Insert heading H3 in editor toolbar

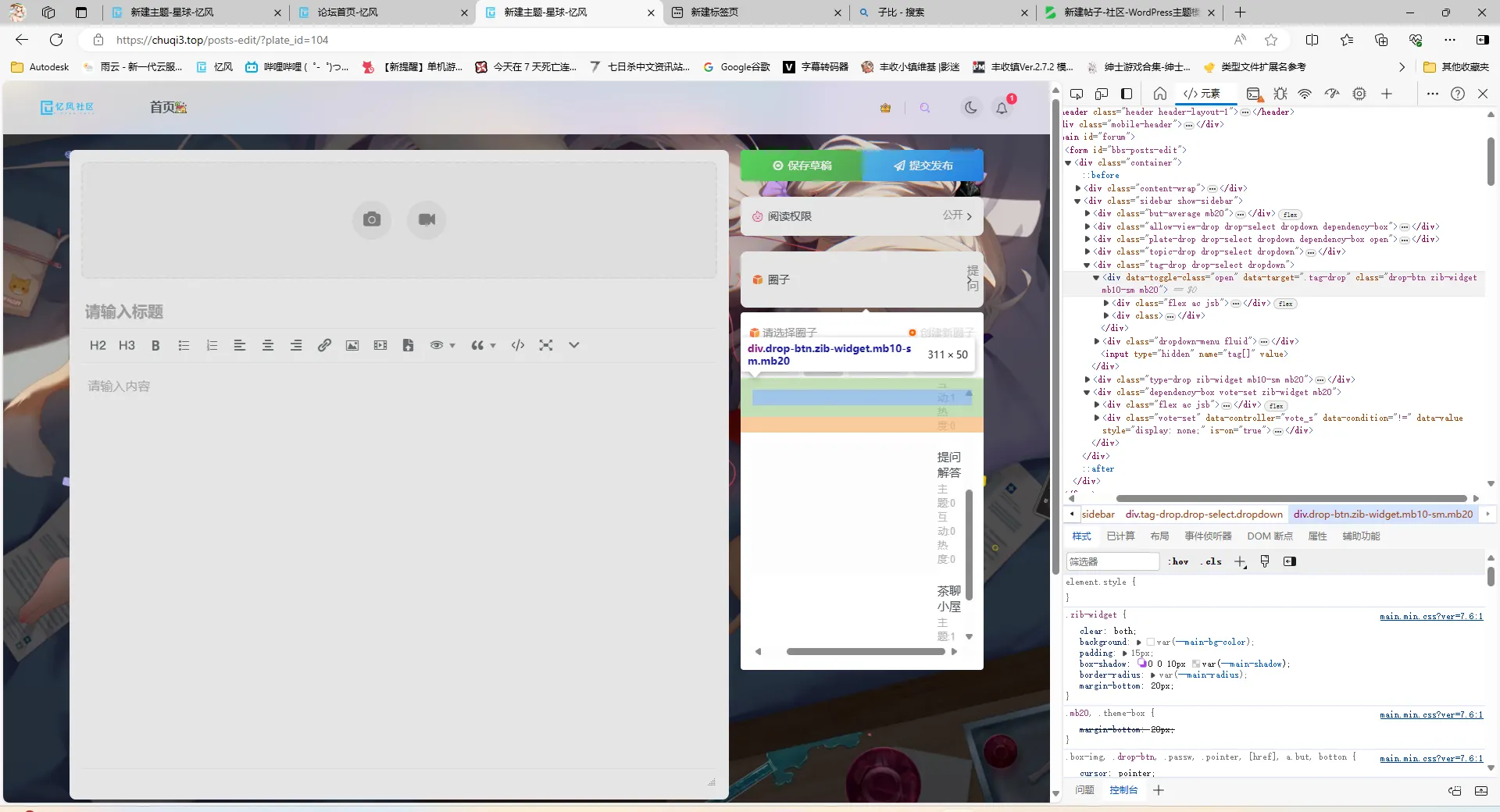point(127,345)
